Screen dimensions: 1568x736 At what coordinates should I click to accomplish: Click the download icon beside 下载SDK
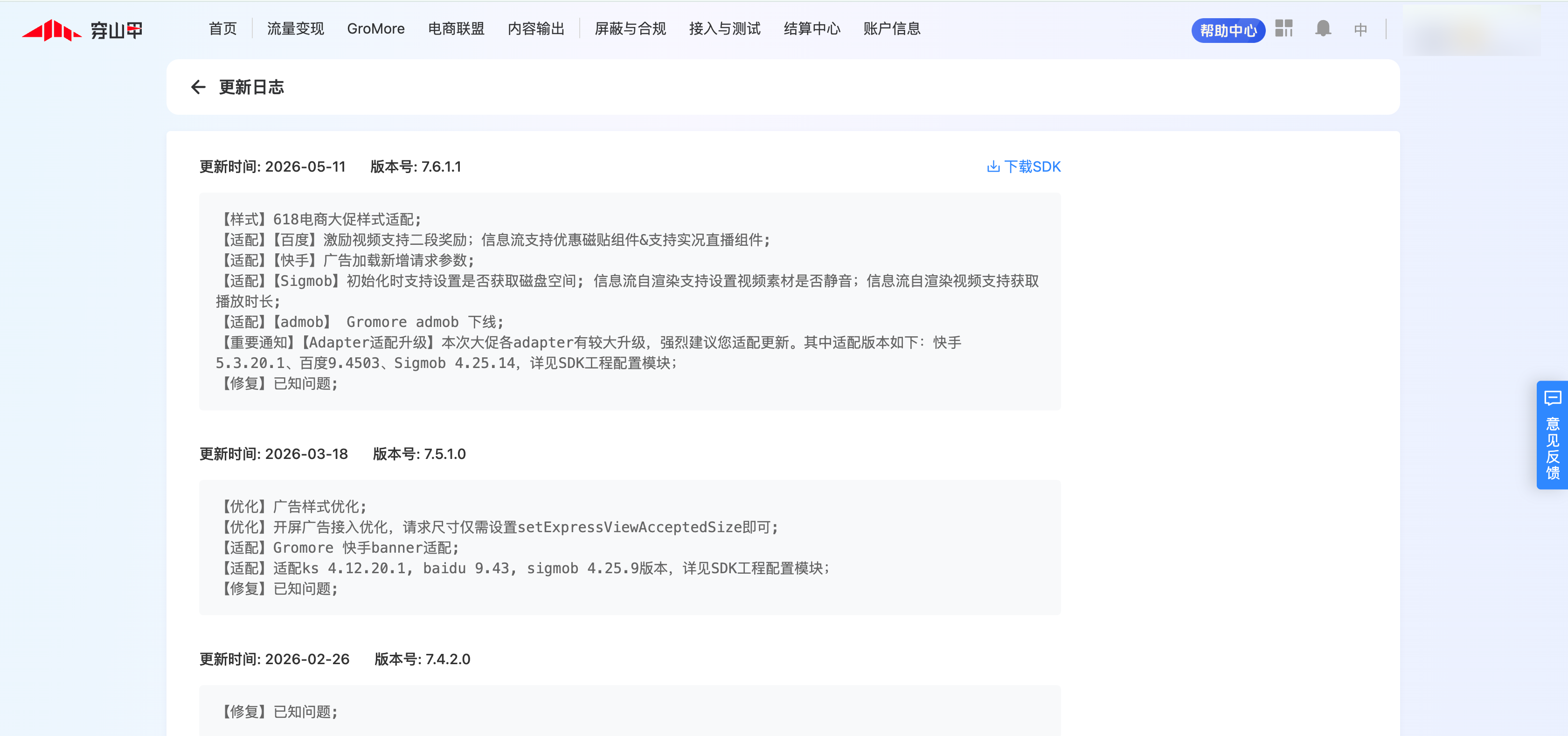[993, 167]
